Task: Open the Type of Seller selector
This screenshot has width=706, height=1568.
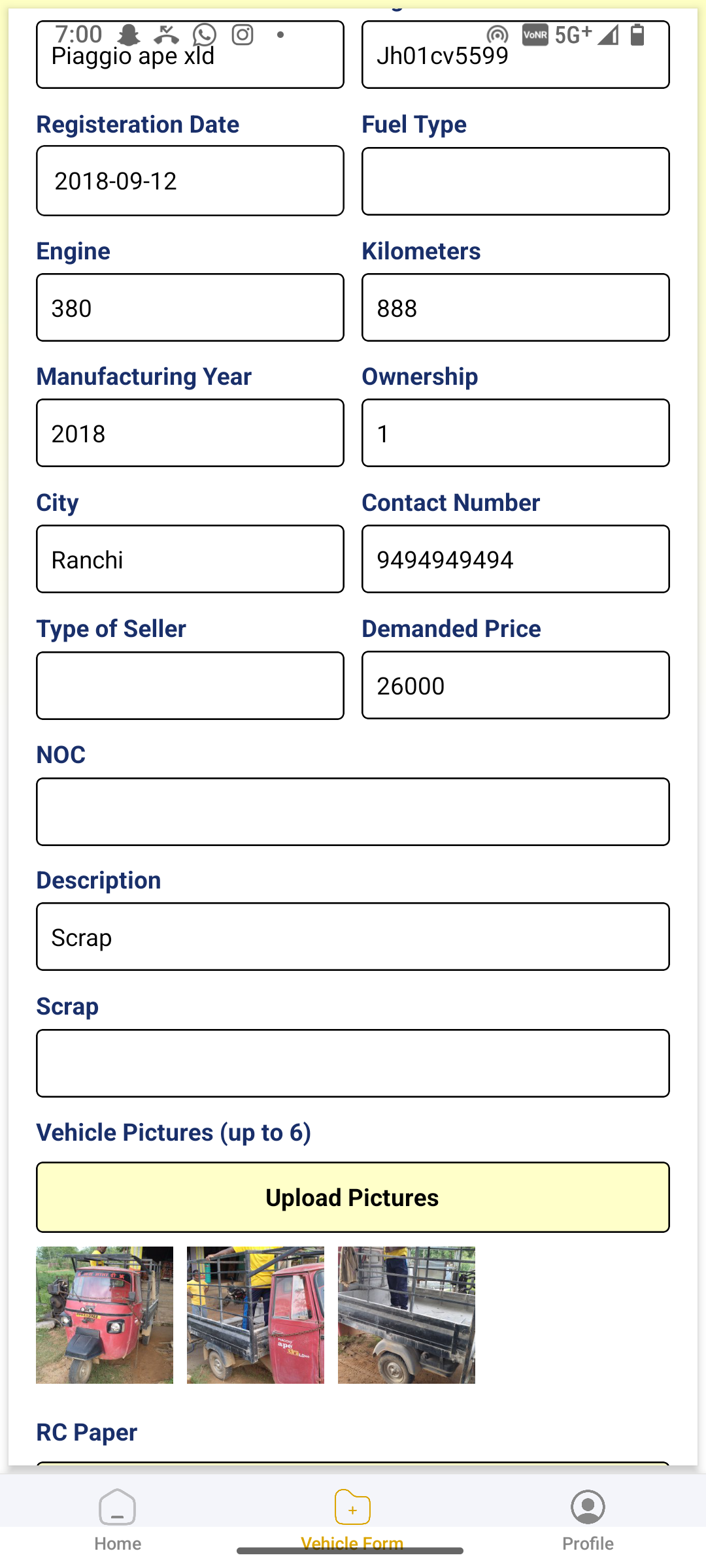Action: pyautogui.click(x=190, y=685)
